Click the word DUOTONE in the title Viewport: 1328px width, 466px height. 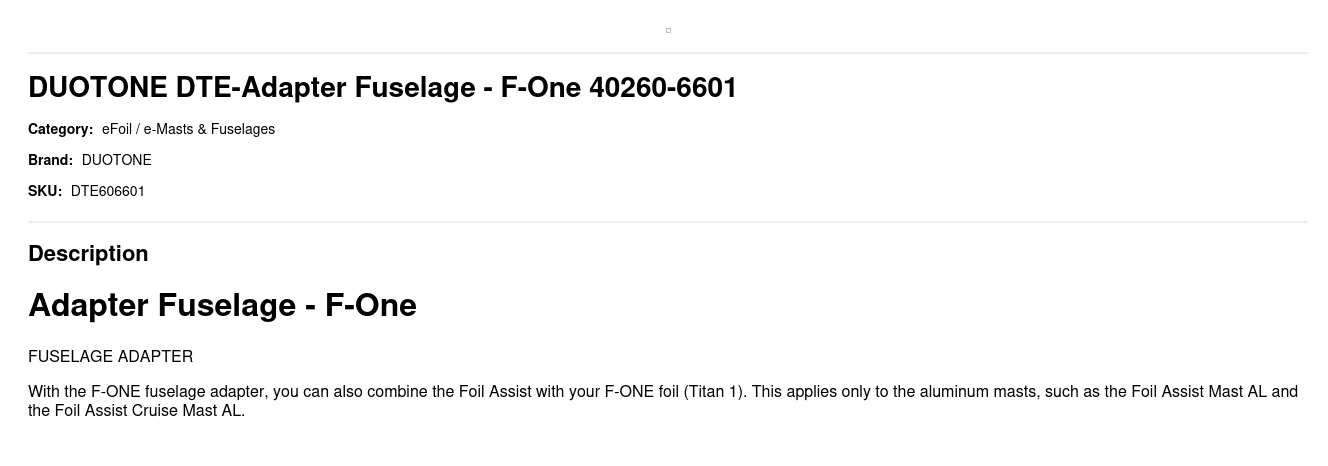(x=98, y=88)
